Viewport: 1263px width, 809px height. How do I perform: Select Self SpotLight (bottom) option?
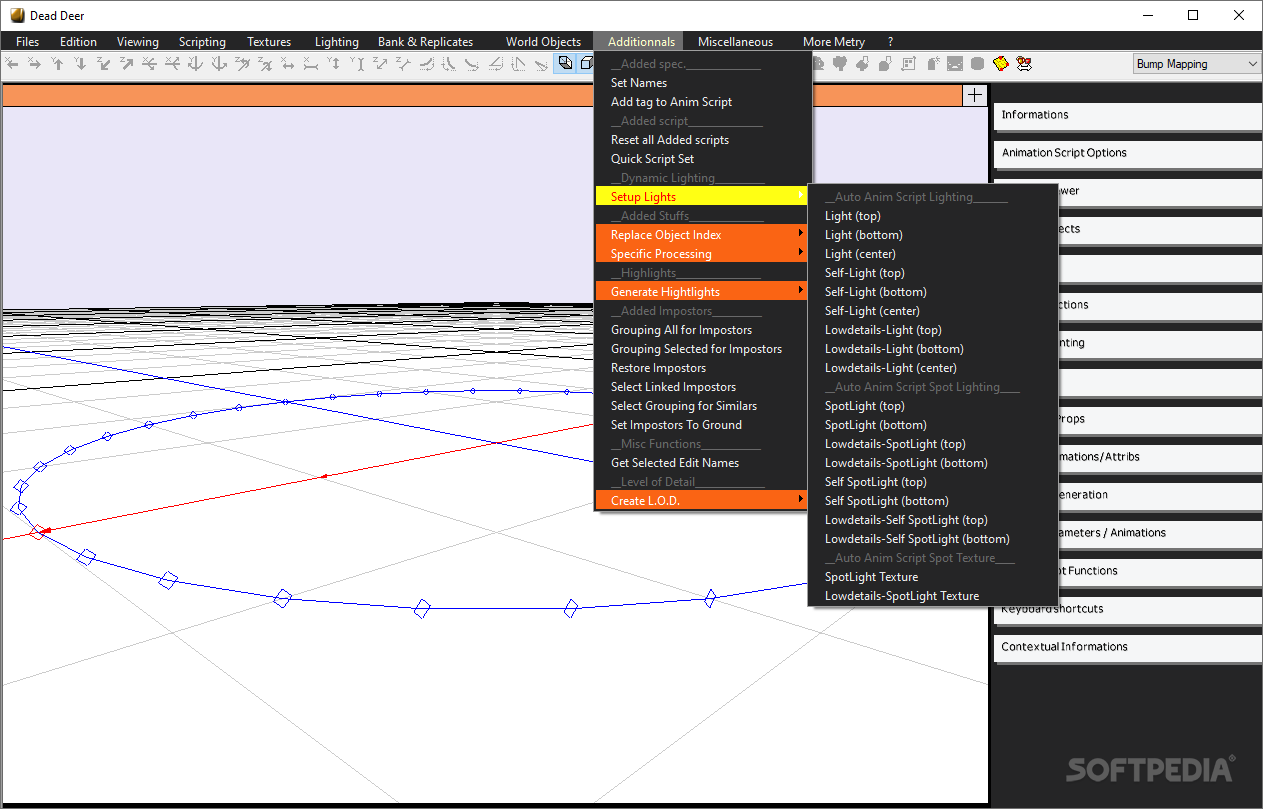click(887, 501)
